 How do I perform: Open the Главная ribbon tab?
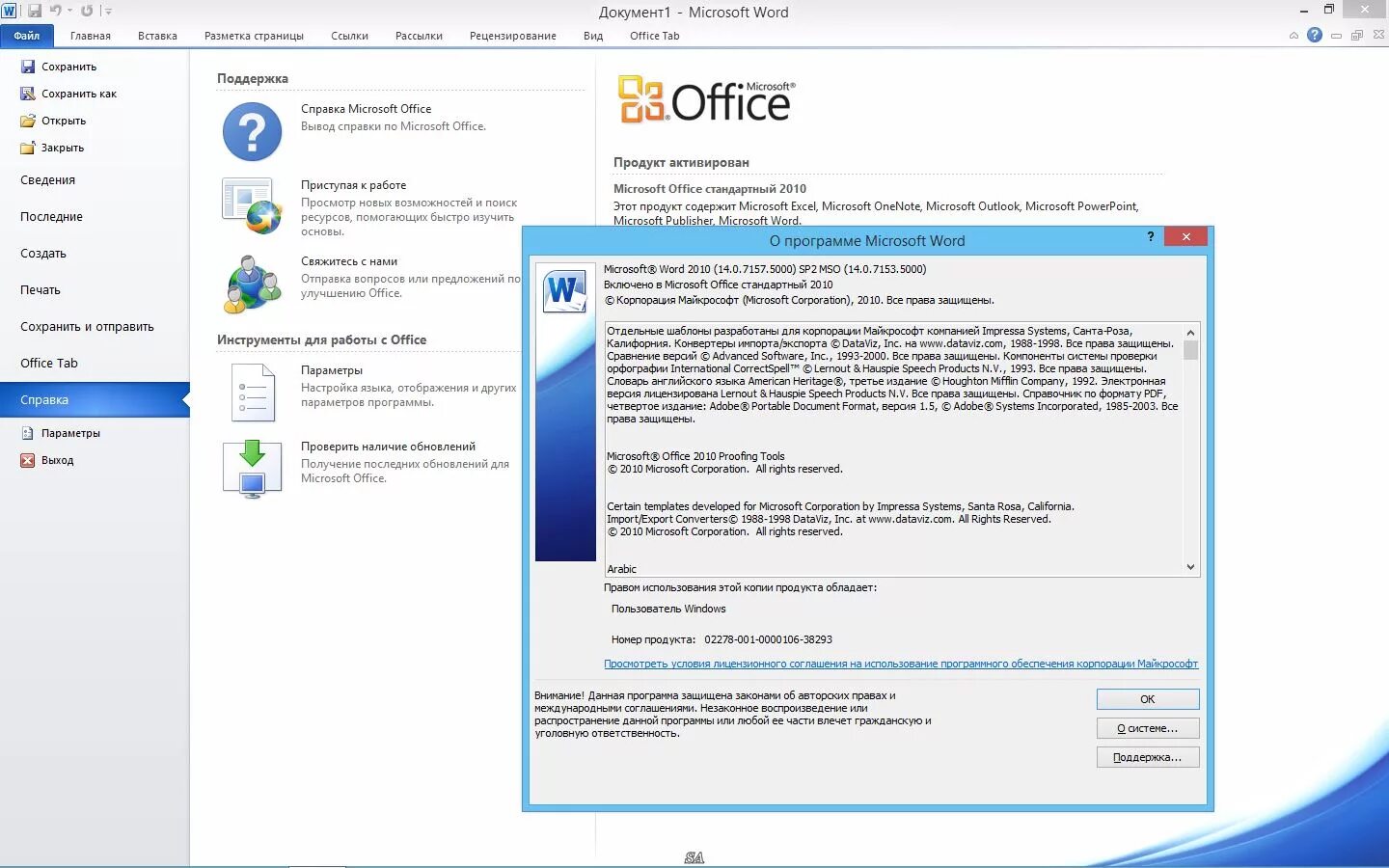[x=91, y=36]
